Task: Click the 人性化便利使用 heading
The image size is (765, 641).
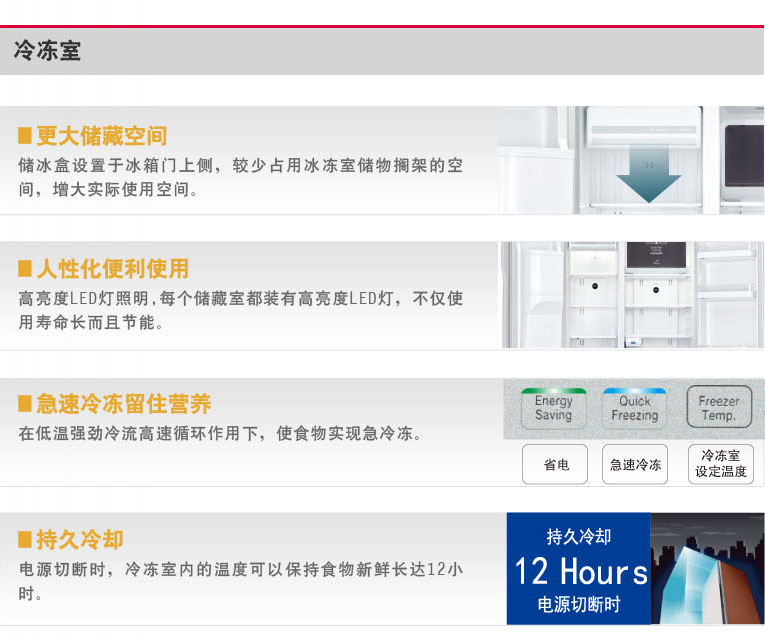Action: pyautogui.click(x=113, y=268)
